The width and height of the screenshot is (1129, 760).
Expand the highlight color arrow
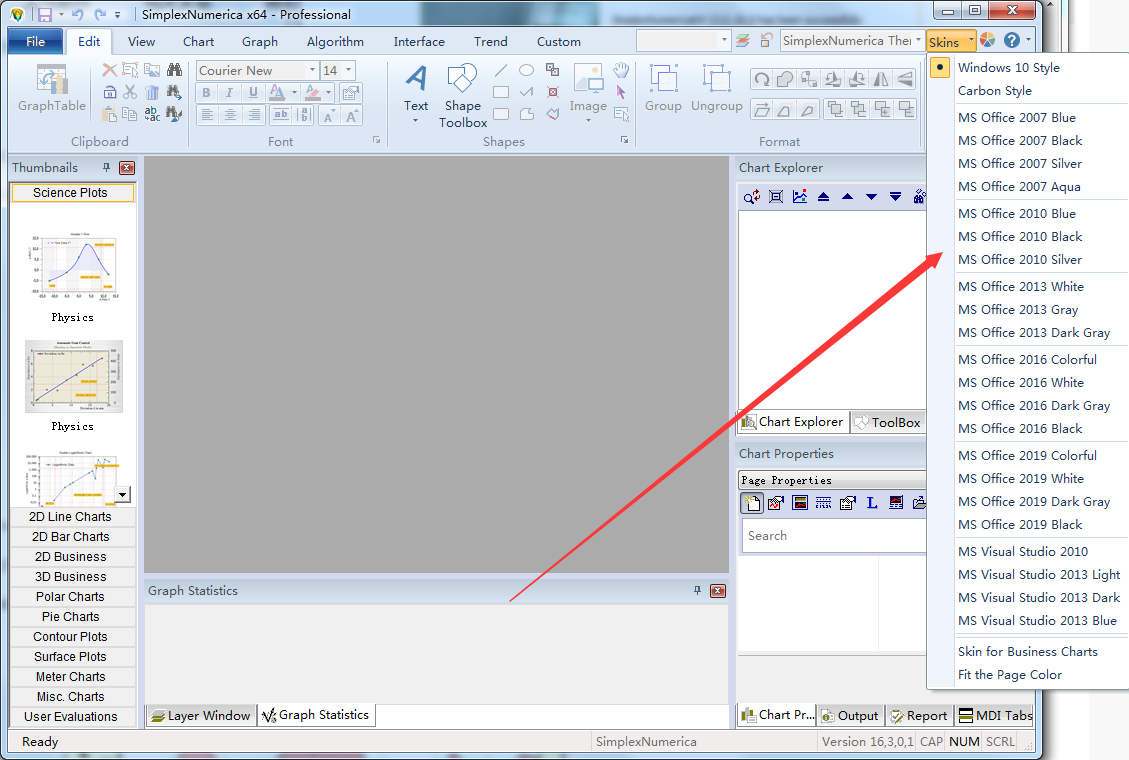(x=329, y=92)
